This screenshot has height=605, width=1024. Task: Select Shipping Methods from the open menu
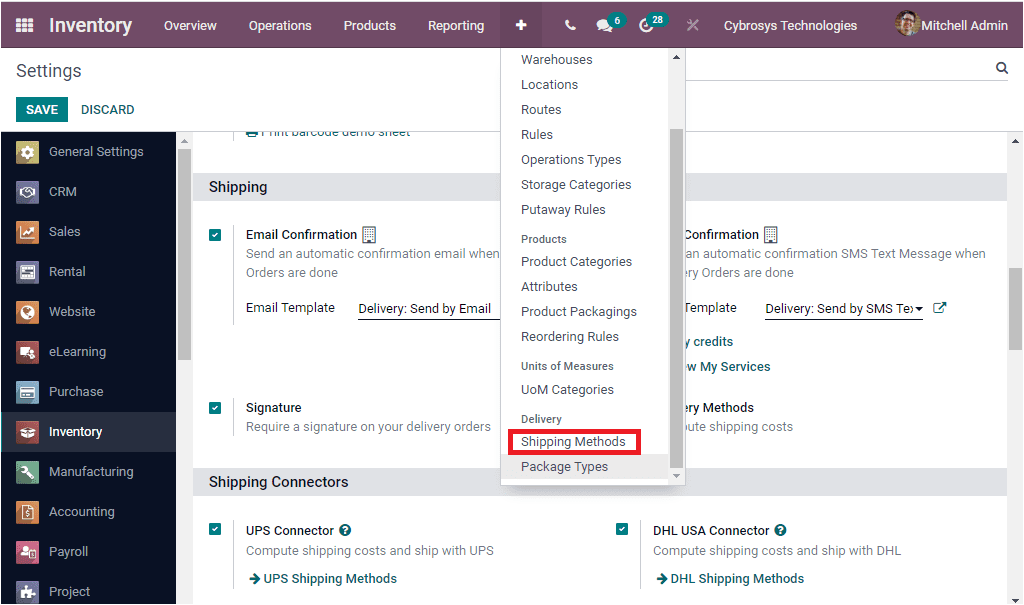574,441
